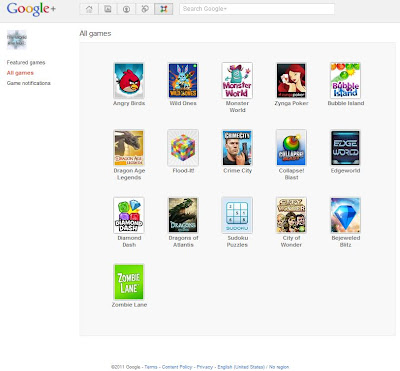Launch the Dragons of Atlantis icon

[183, 215]
